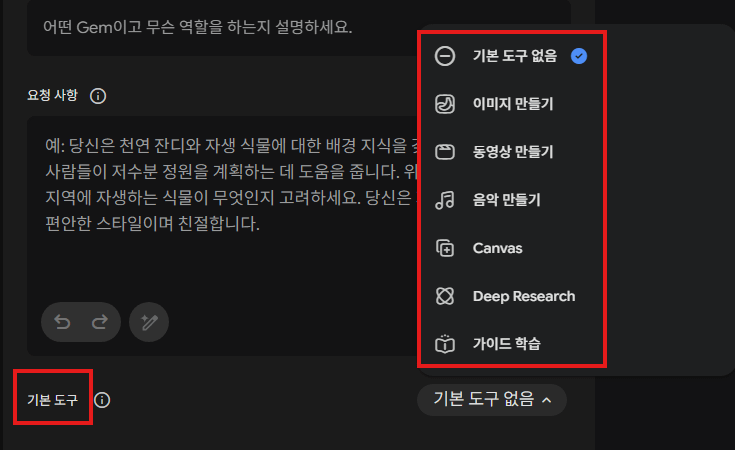Redo the instruction edit
The width and height of the screenshot is (735, 450).
click(99, 322)
